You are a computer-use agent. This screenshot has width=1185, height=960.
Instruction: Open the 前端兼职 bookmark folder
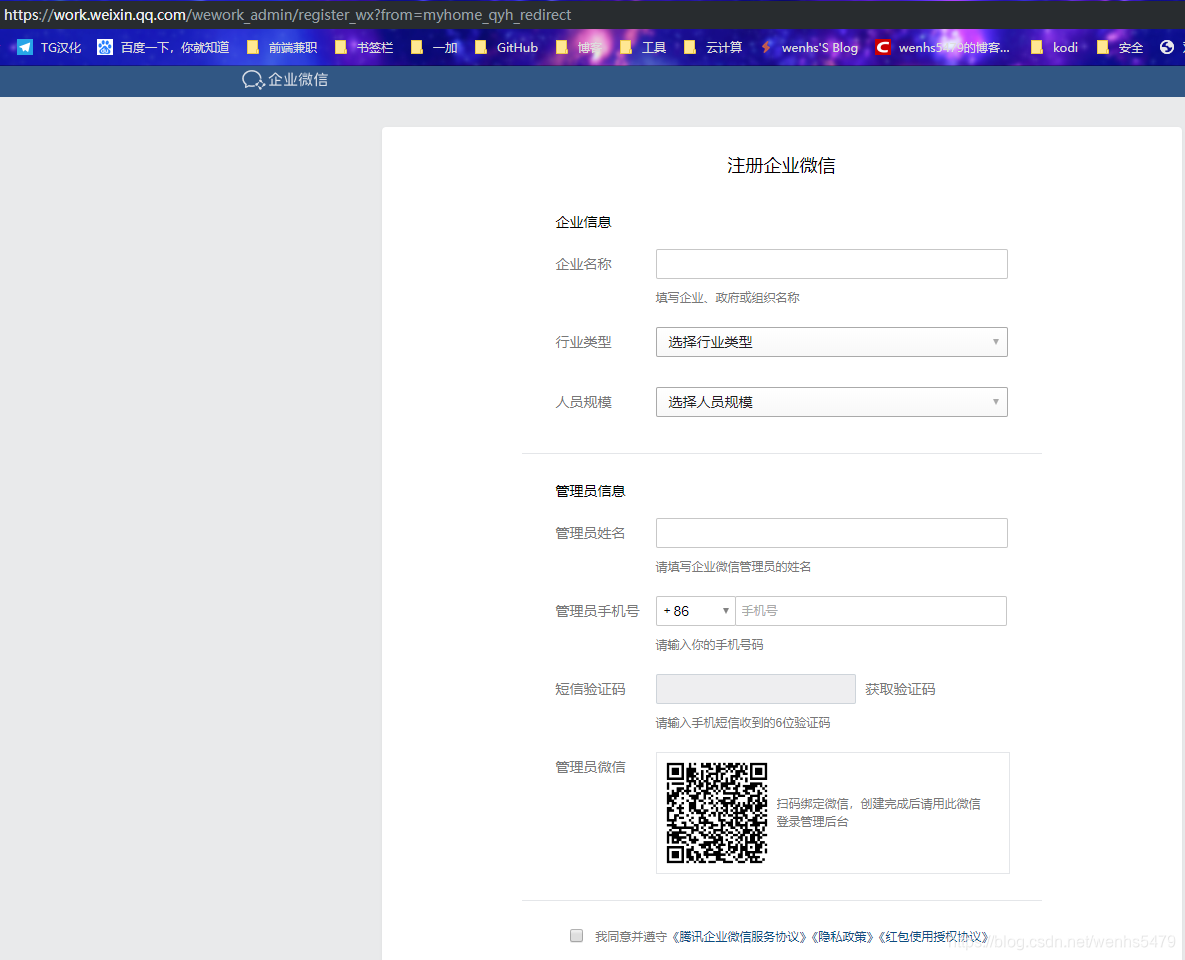(x=282, y=48)
